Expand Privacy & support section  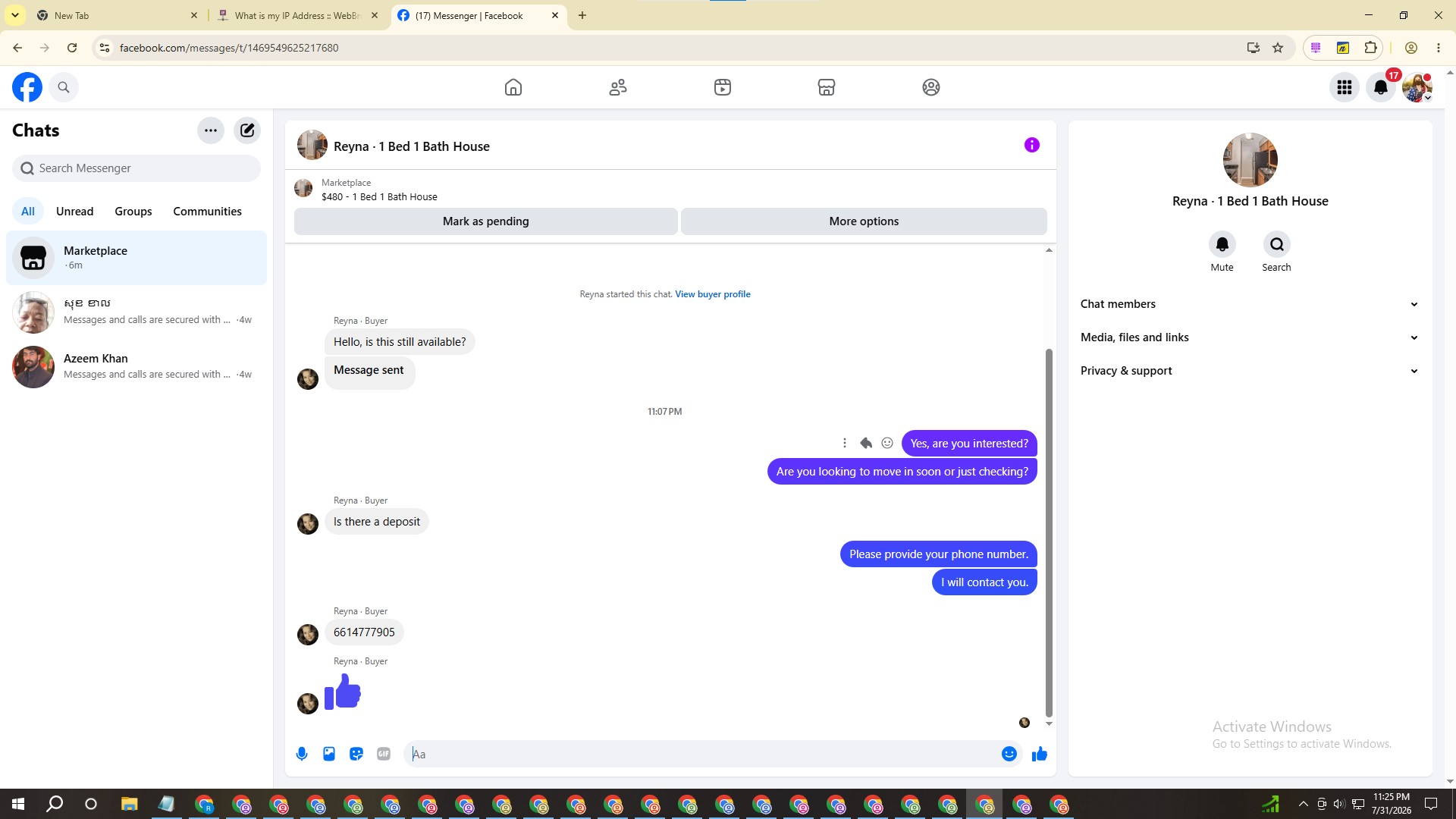pos(1250,371)
